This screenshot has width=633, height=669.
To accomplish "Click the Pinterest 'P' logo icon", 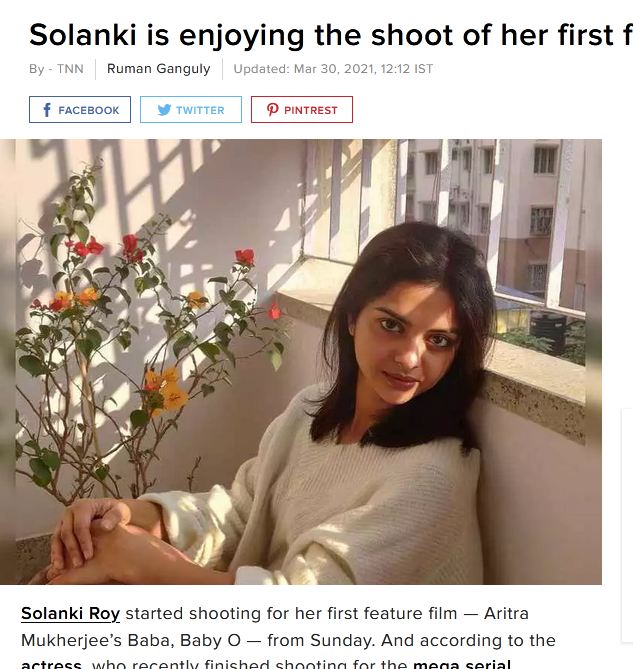I will tap(273, 110).
